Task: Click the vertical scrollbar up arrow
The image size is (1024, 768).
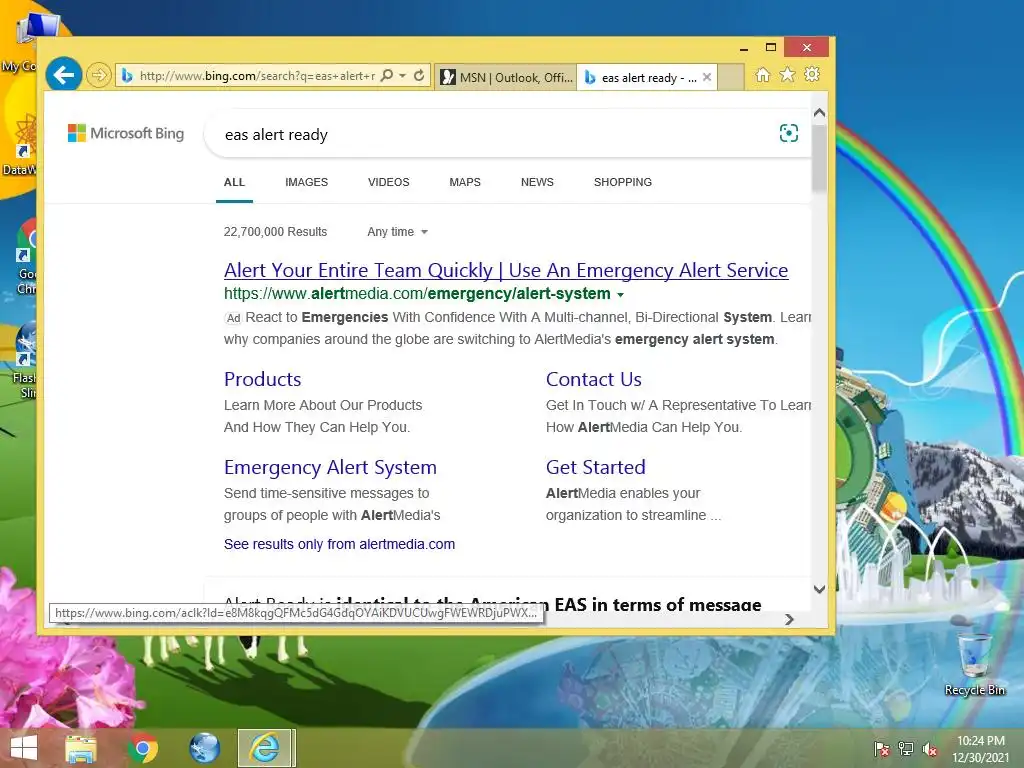Action: coord(820,112)
